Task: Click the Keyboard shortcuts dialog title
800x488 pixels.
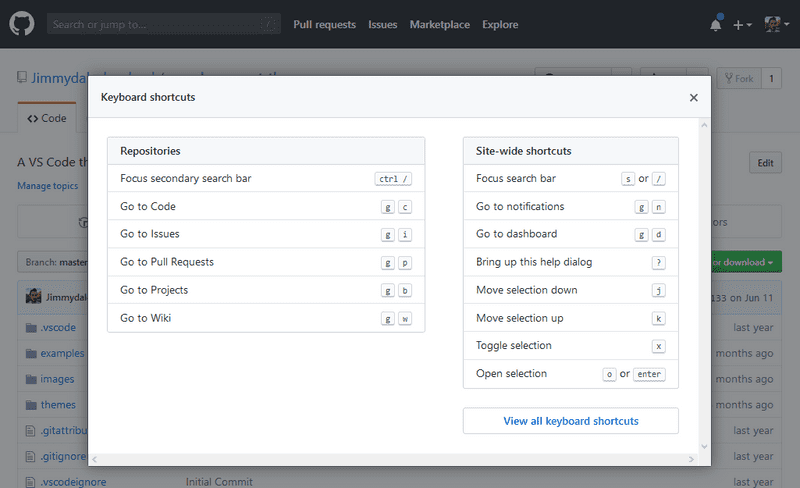Action: tap(148, 97)
